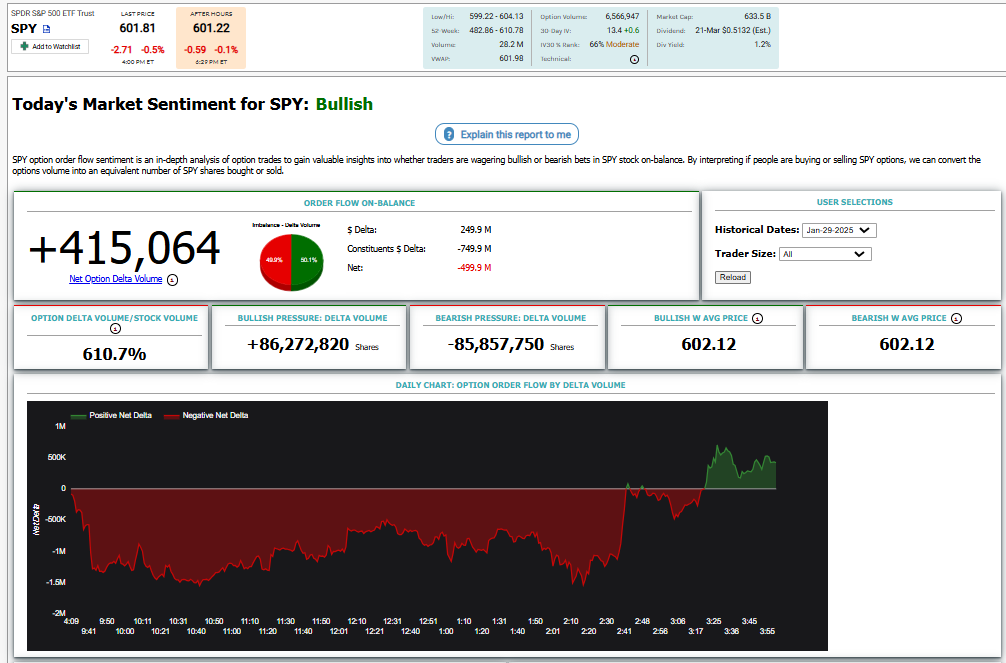Image resolution: width=1006 pixels, height=663 pixels.
Task: Click the last price 601.81
Action: [x=137, y=28]
